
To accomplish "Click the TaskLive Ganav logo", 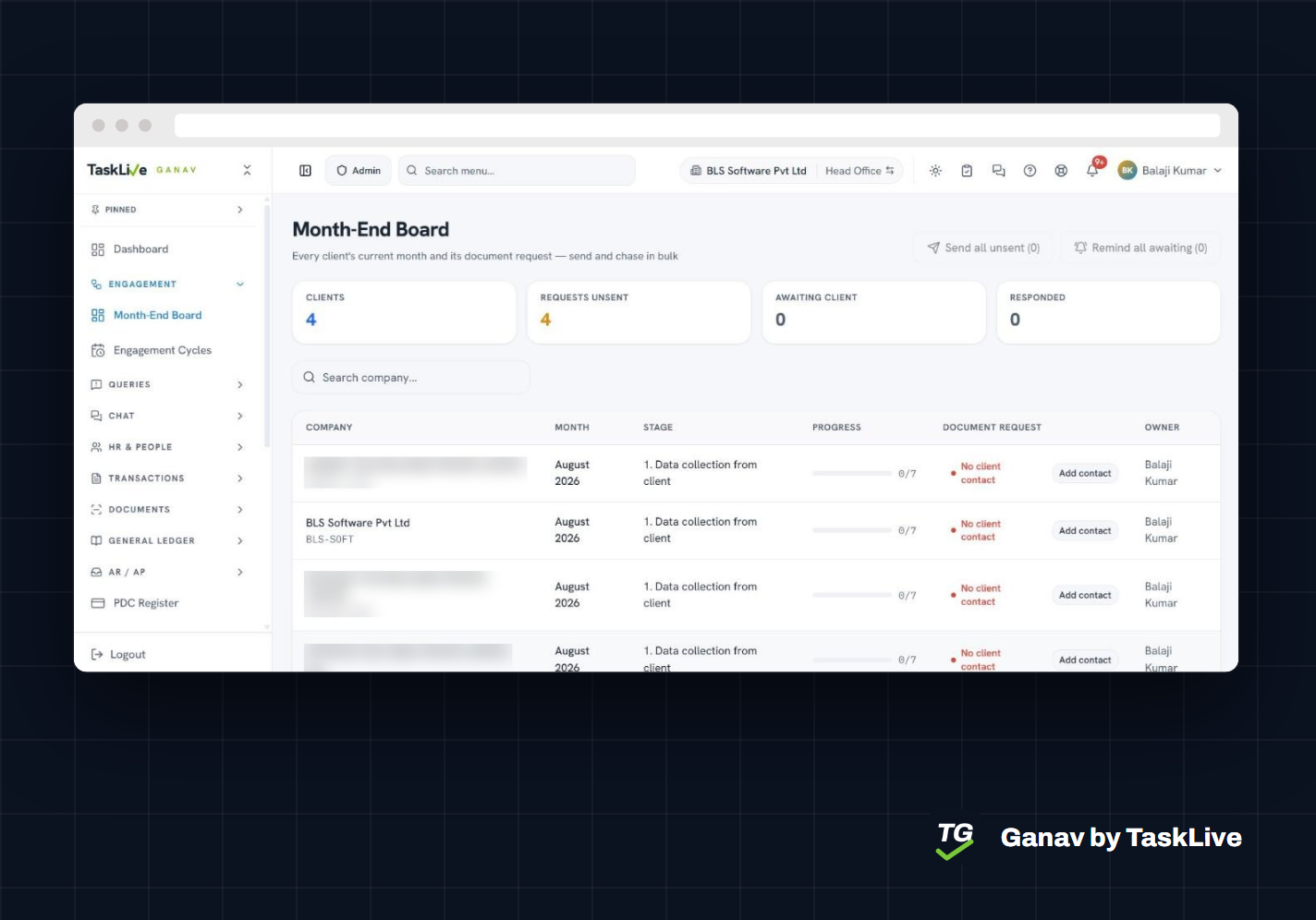I will pos(141,170).
